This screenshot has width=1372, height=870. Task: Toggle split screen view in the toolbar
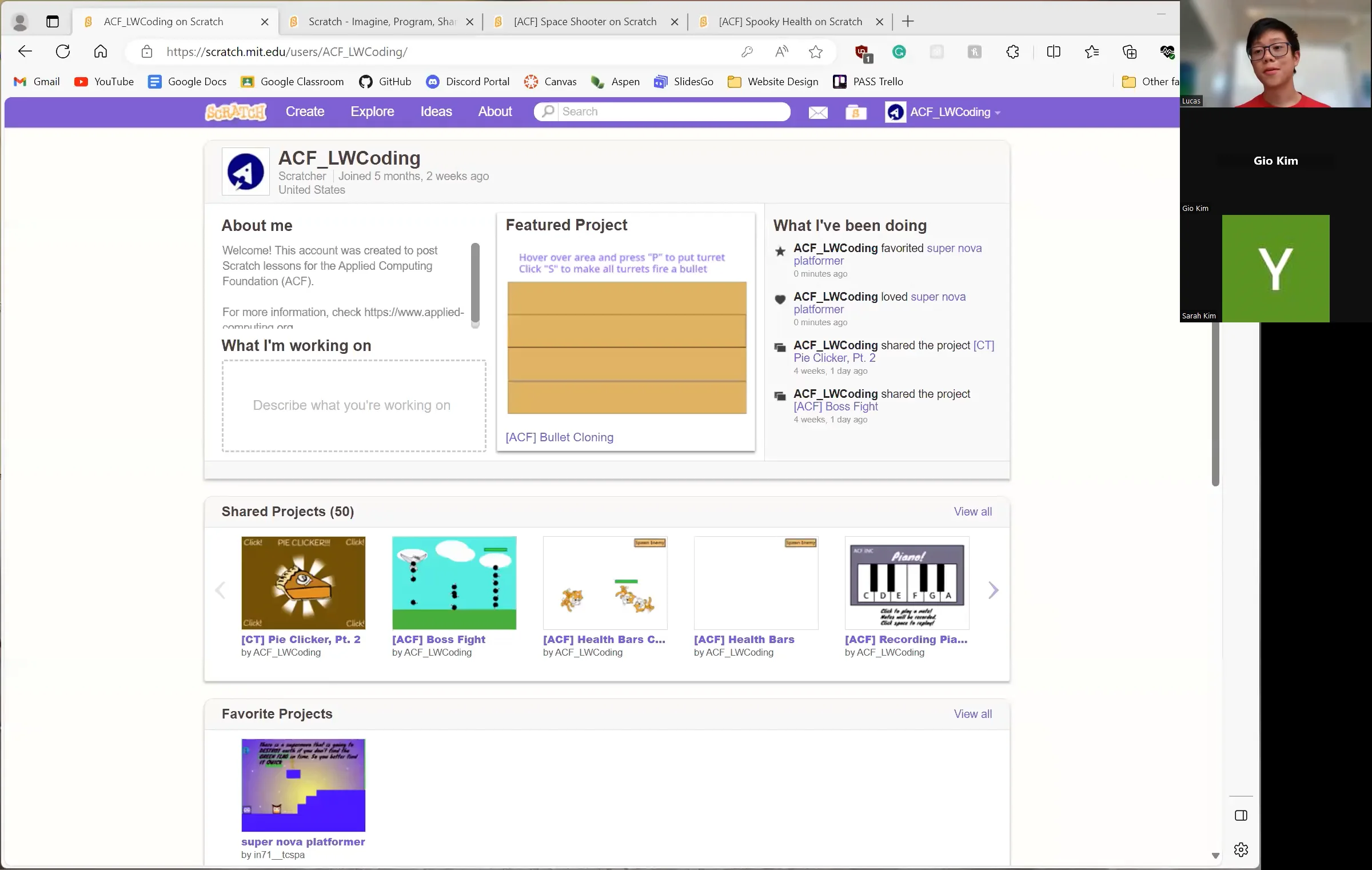pos(1054,51)
